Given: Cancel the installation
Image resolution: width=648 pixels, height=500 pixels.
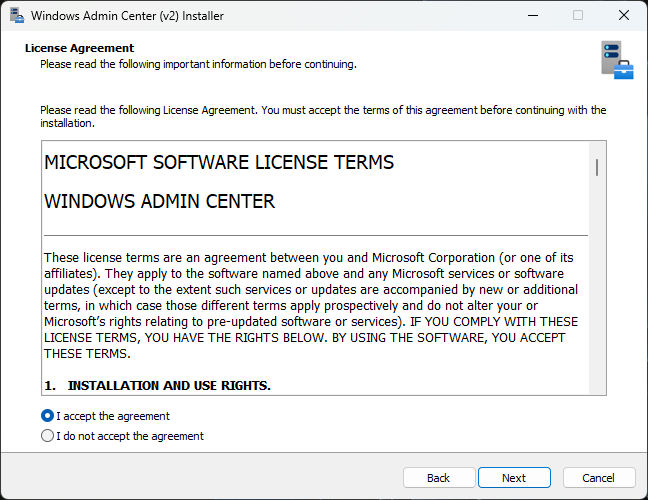Looking at the screenshot, I should pyautogui.click(x=598, y=478).
